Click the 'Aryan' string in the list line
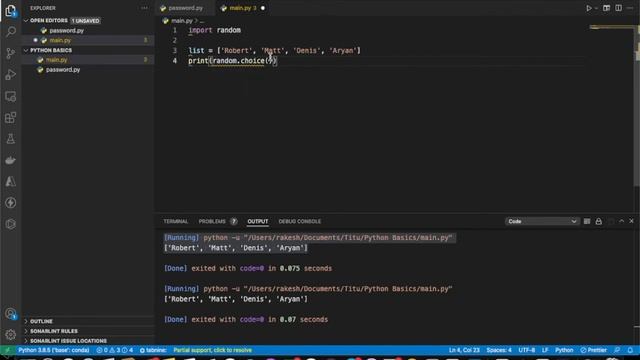Viewport: 640px width, 360px height. pos(343,51)
